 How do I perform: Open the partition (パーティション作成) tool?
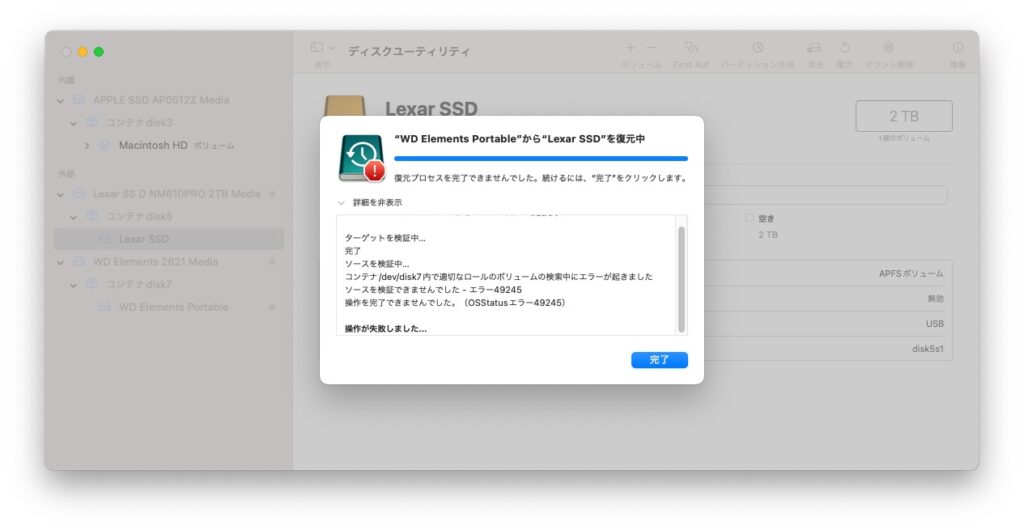pyautogui.click(x=758, y=48)
